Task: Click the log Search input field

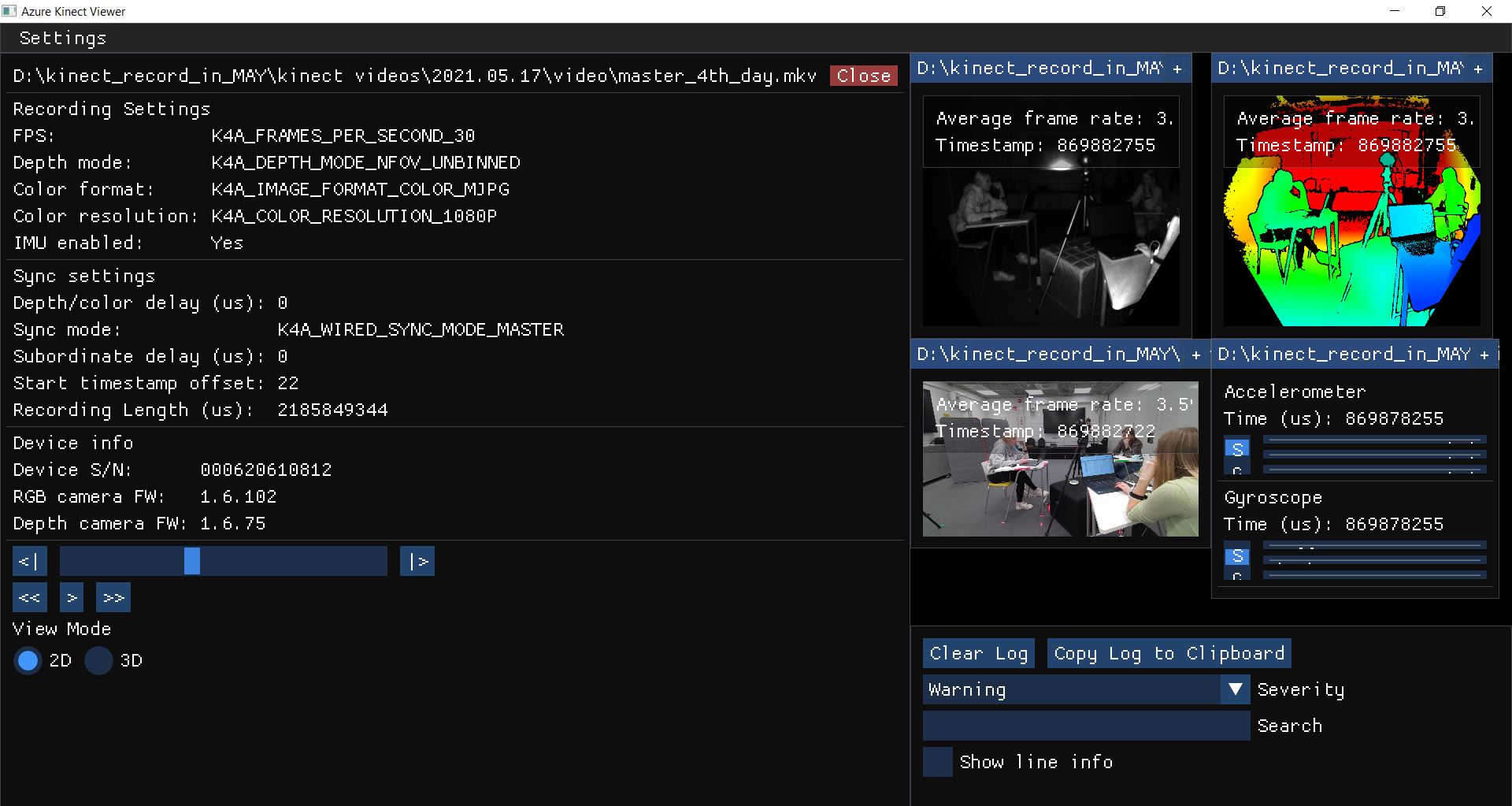Action: tap(1086, 726)
